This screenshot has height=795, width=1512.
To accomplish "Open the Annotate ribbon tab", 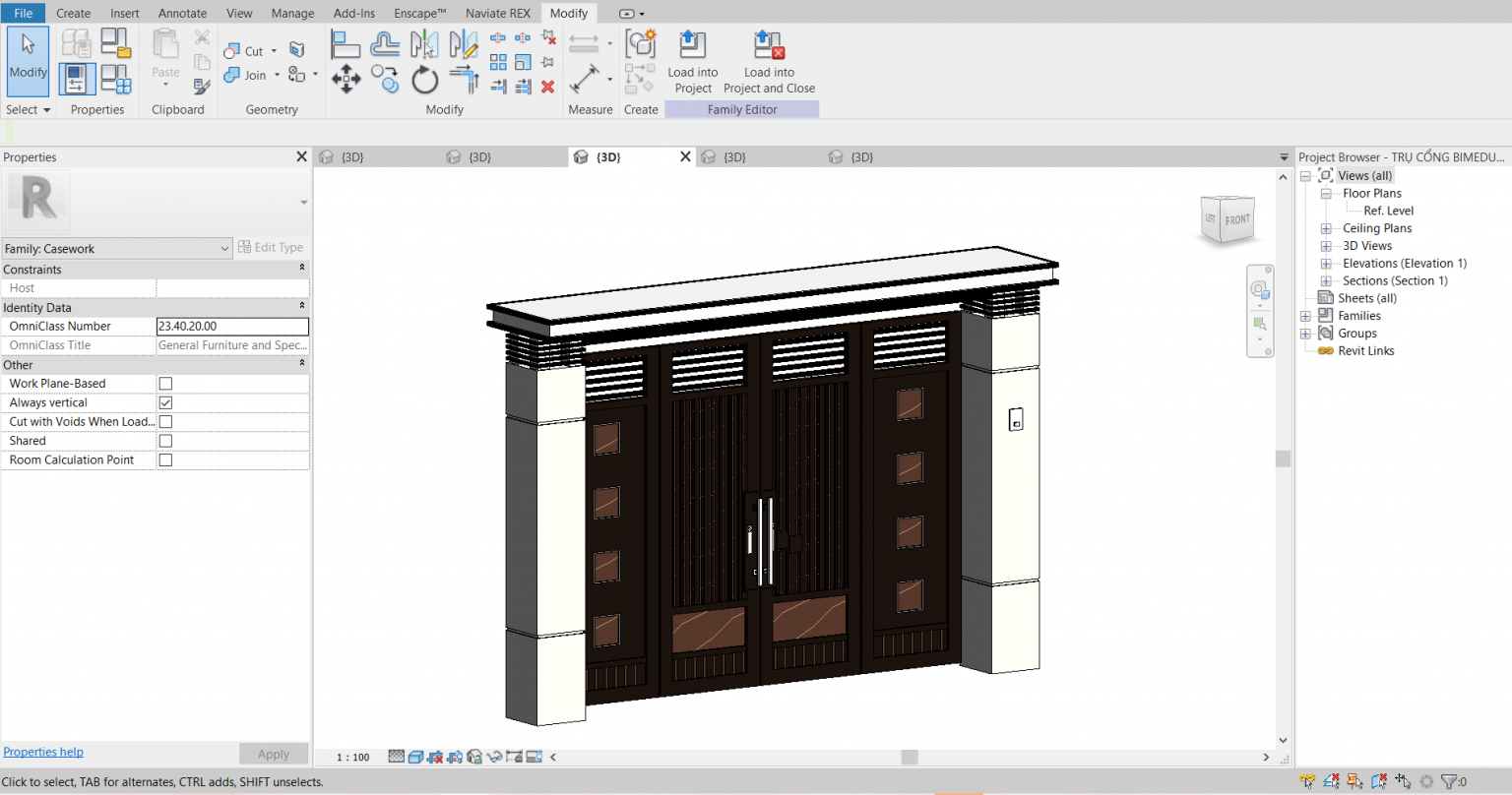I will pos(182,13).
